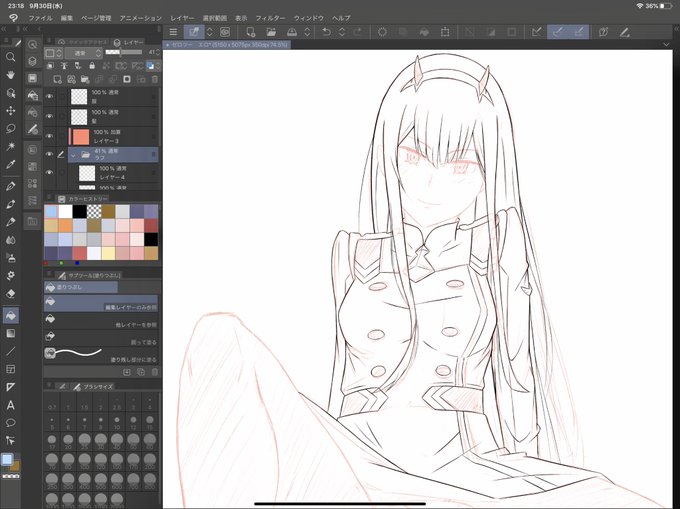Click the canvas document tab
Screen dimensions: 680x509
(227, 45)
